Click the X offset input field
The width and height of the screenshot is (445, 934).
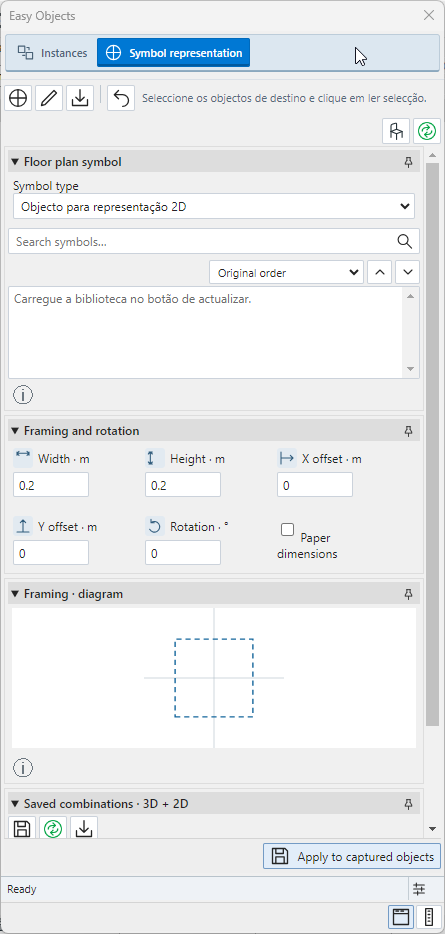[x=315, y=485]
